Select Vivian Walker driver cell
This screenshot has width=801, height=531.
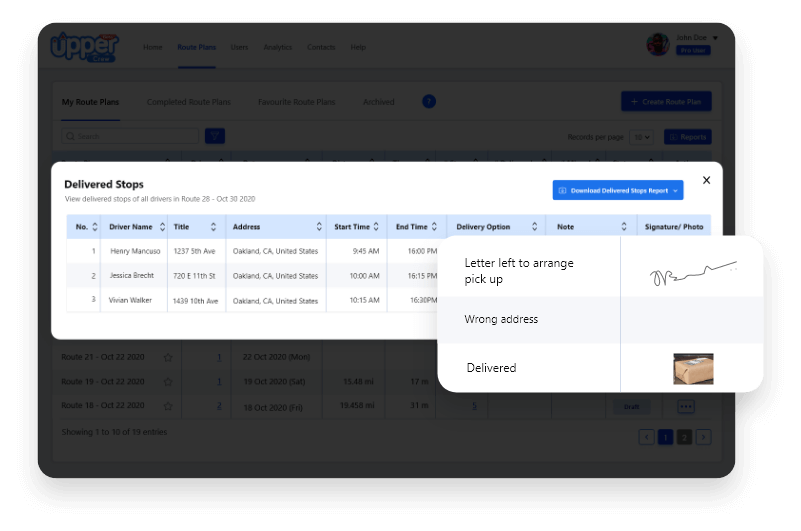point(130,301)
